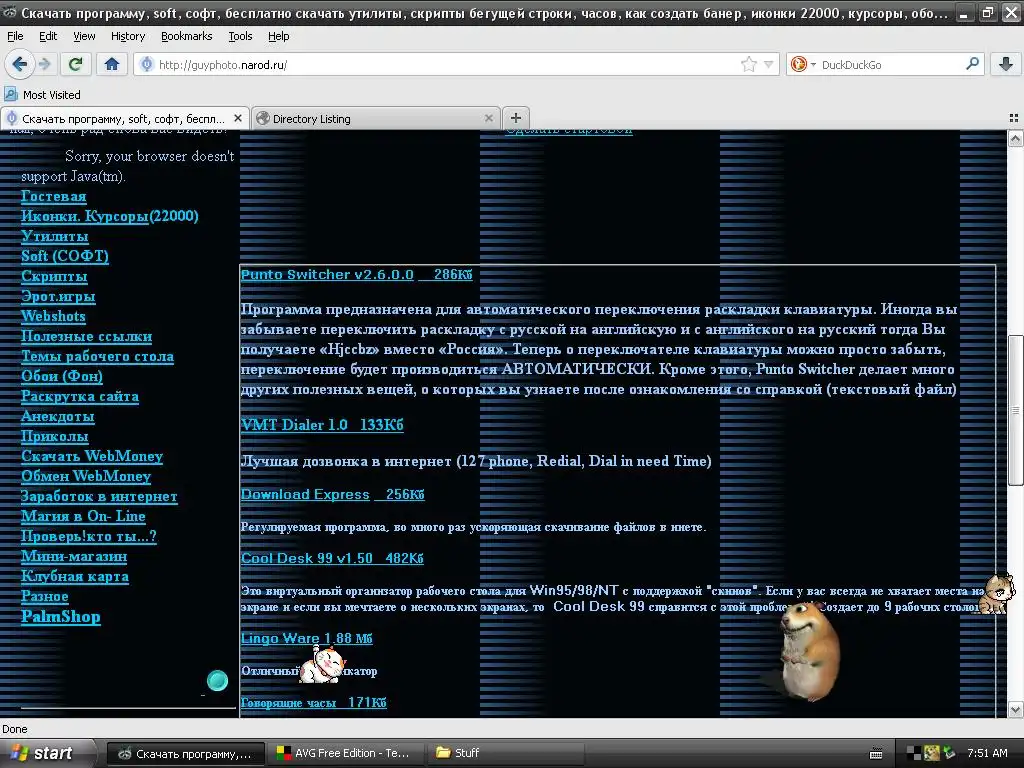The height and width of the screenshot is (768, 1024).
Task: Open Cool Desk 99 v1.50 link
Action: [332, 558]
